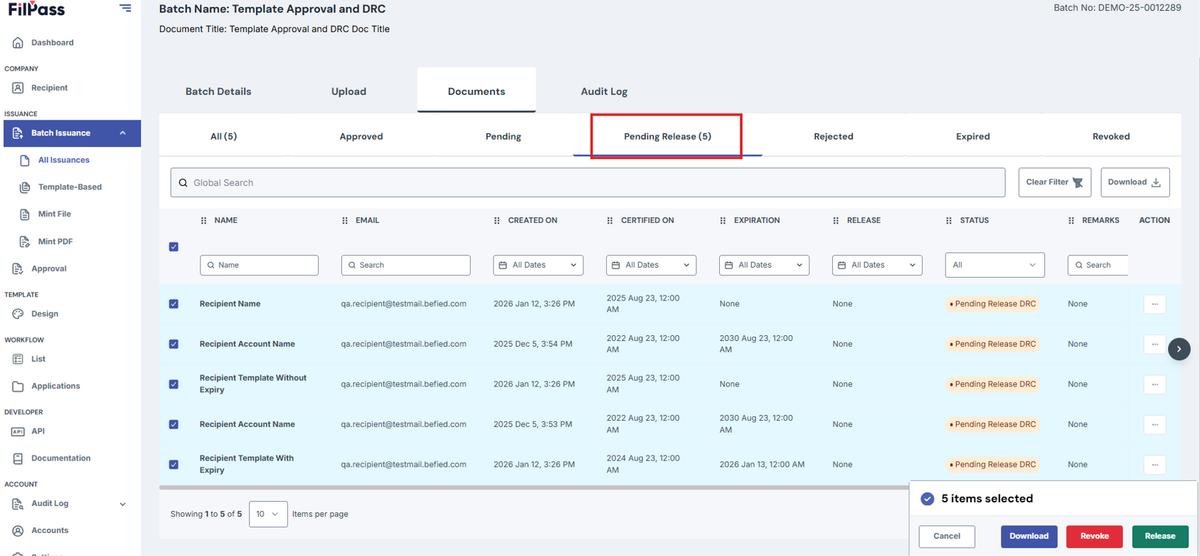1200x556 pixels.
Task: Switch to Upload tab
Action: 349,91
